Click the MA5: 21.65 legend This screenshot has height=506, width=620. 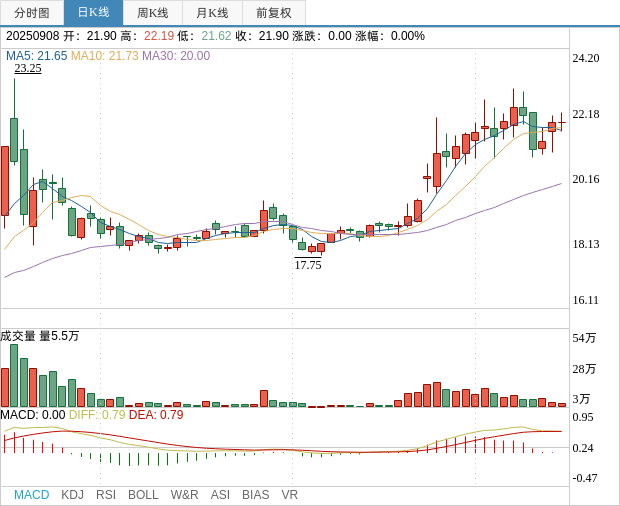(x=37, y=56)
